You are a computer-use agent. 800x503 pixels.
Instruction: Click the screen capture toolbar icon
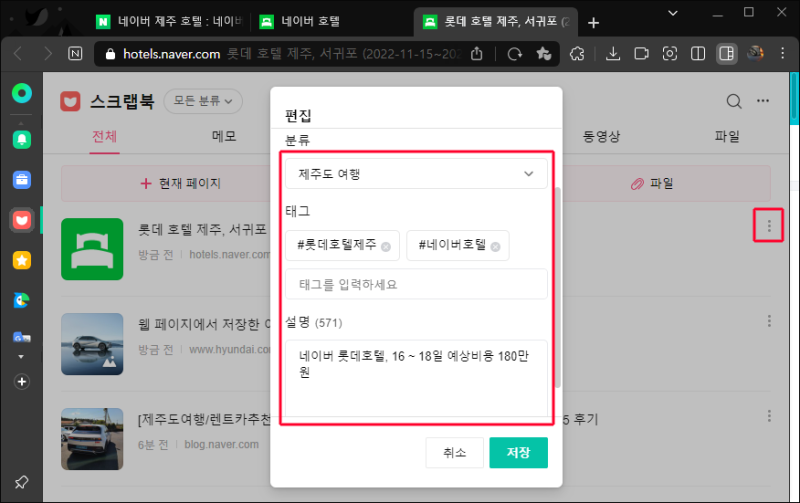(670, 54)
